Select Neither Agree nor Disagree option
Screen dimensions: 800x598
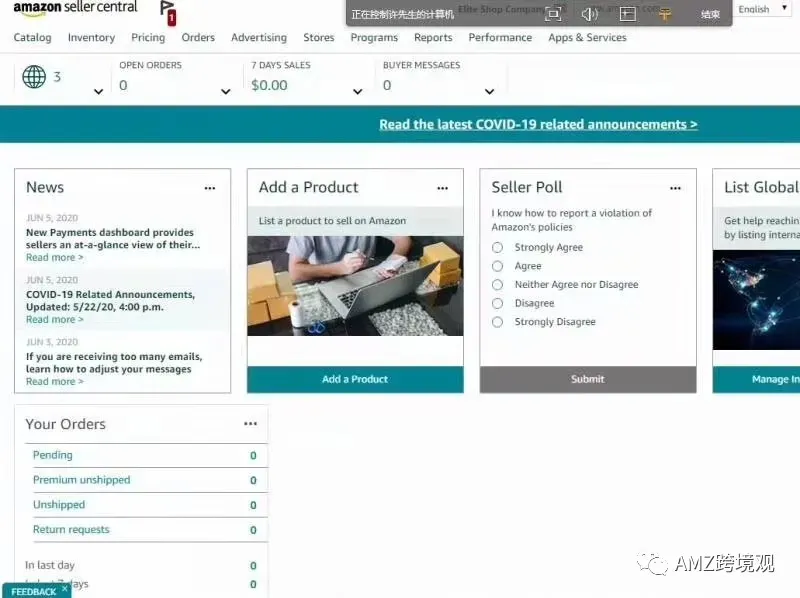tap(497, 285)
